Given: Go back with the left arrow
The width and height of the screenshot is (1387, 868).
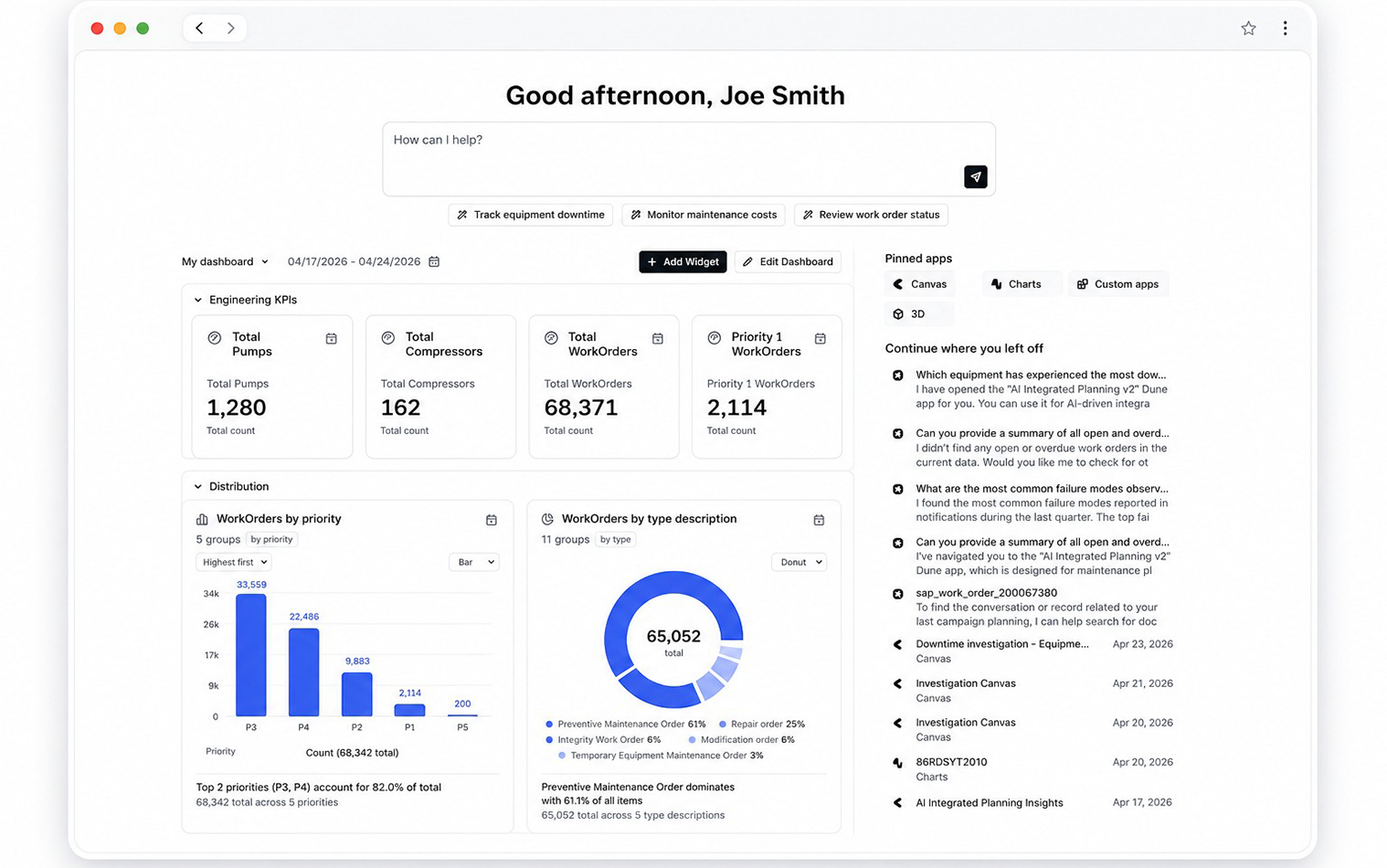Looking at the screenshot, I should pos(199,28).
